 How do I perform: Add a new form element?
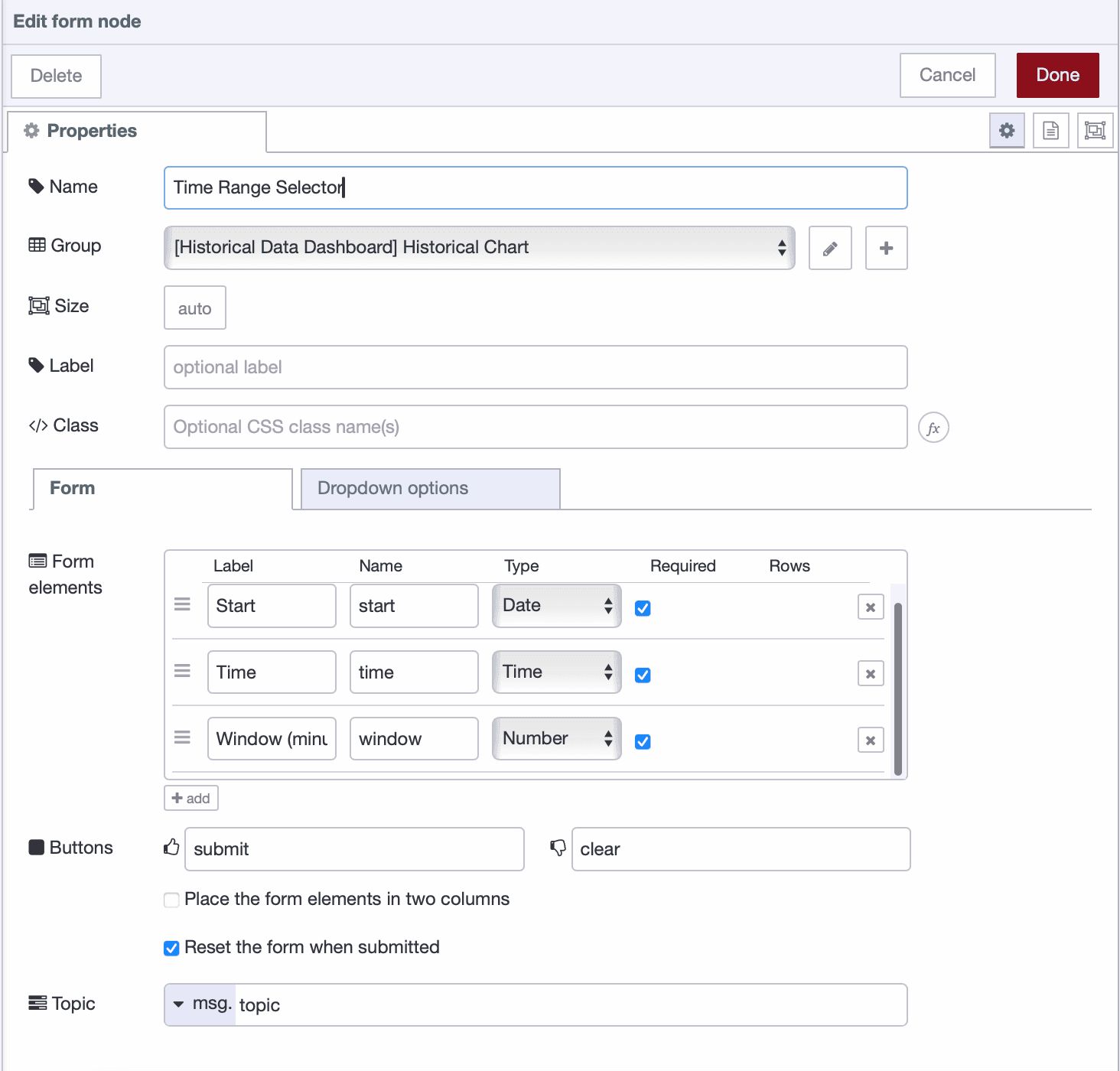pyautogui.click(x=190, y=798)
